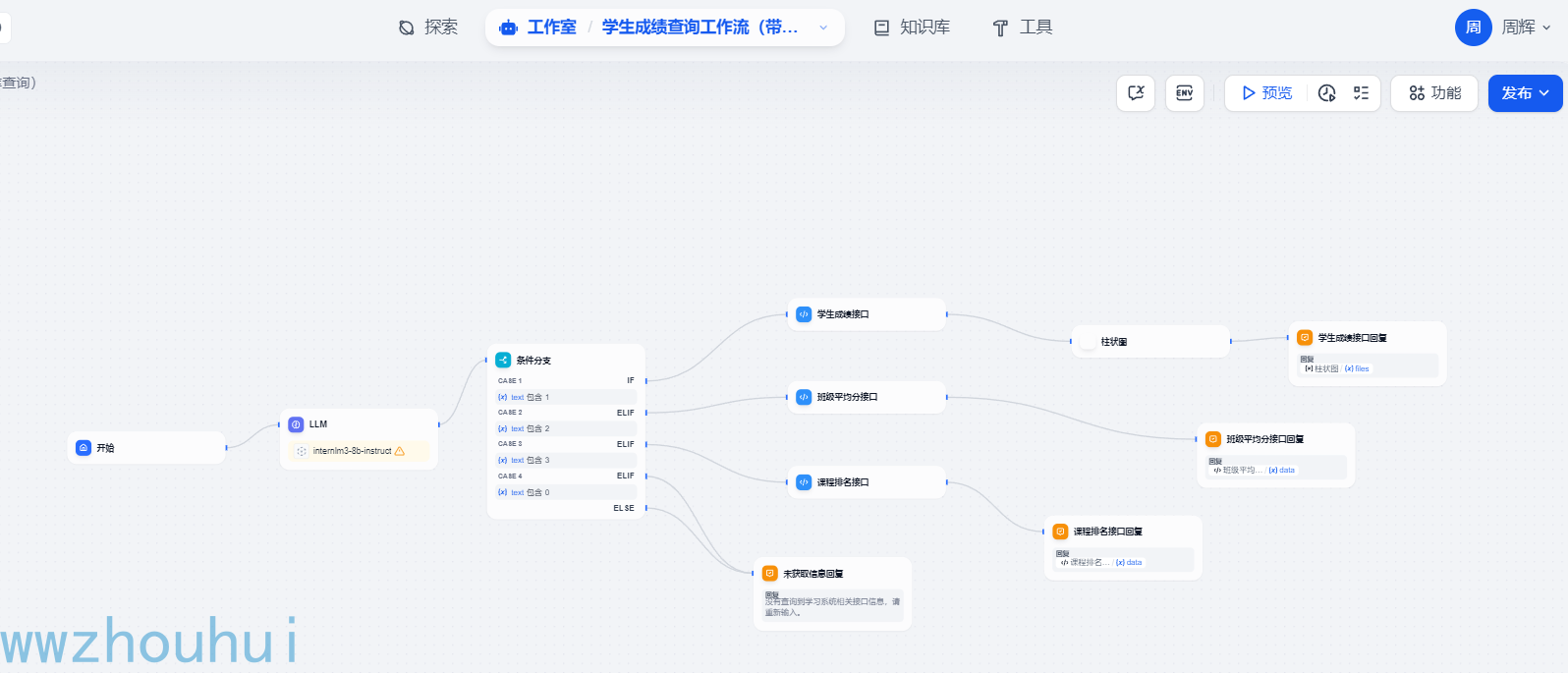Screen dimensions: 1568x673
Task: Click the 周 user avatar
Action: point(1473,28)
